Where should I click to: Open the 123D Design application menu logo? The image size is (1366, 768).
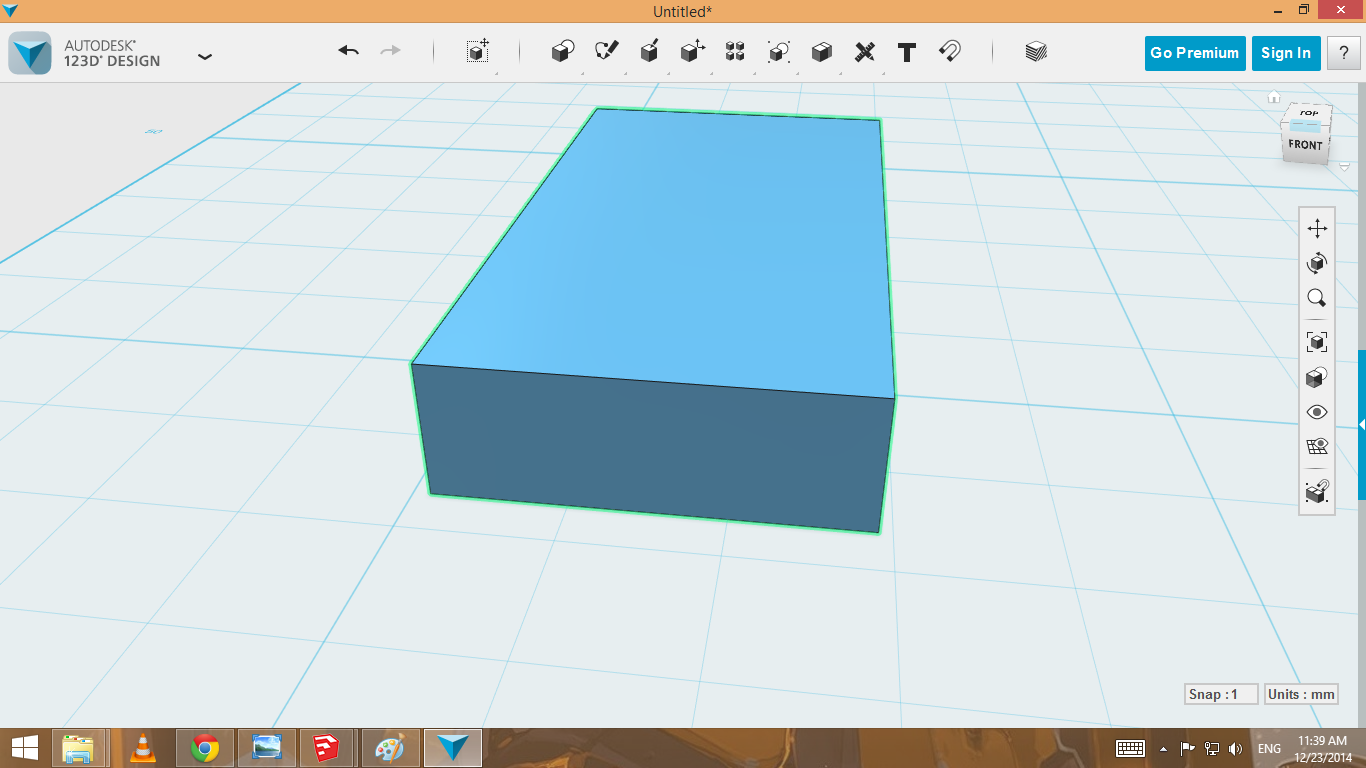[x=30, y=53]
